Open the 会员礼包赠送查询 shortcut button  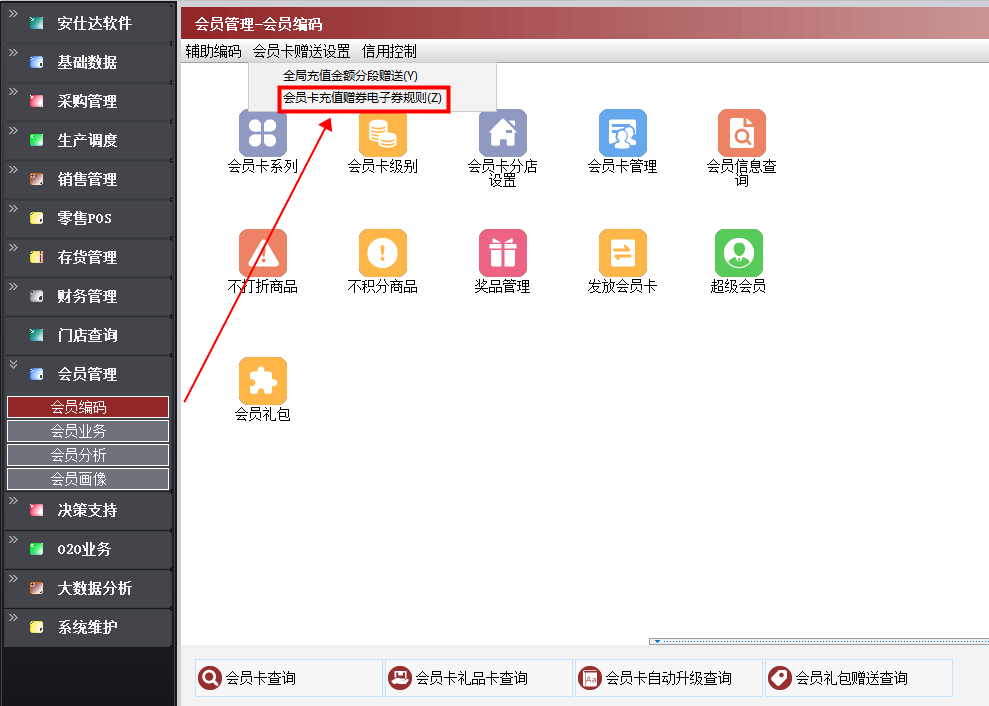(858, 678)
